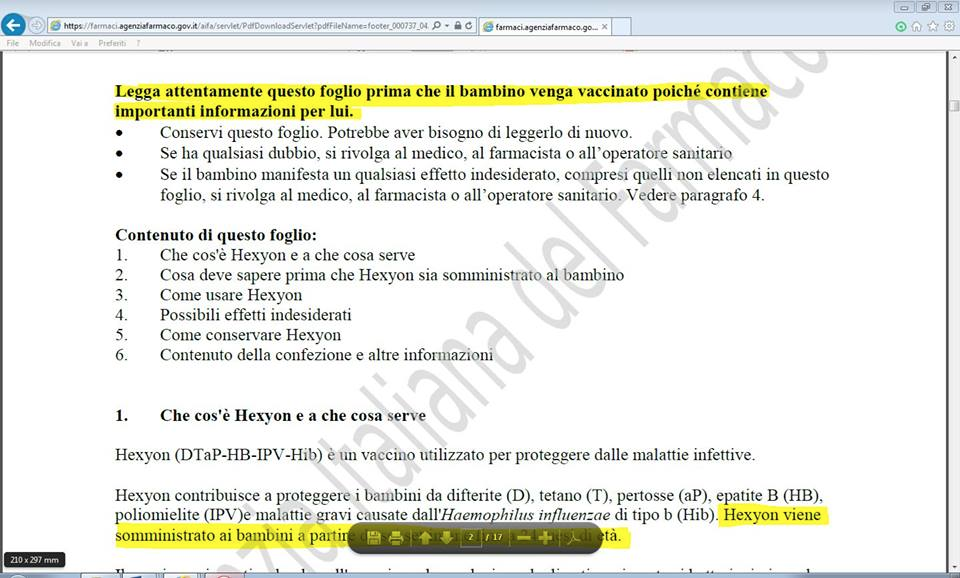Viewport: 960px width, 578px height.
Task: Click the text 'Conservi questo foglio.'
Action: pyautogui.click(x=241, y=133)
